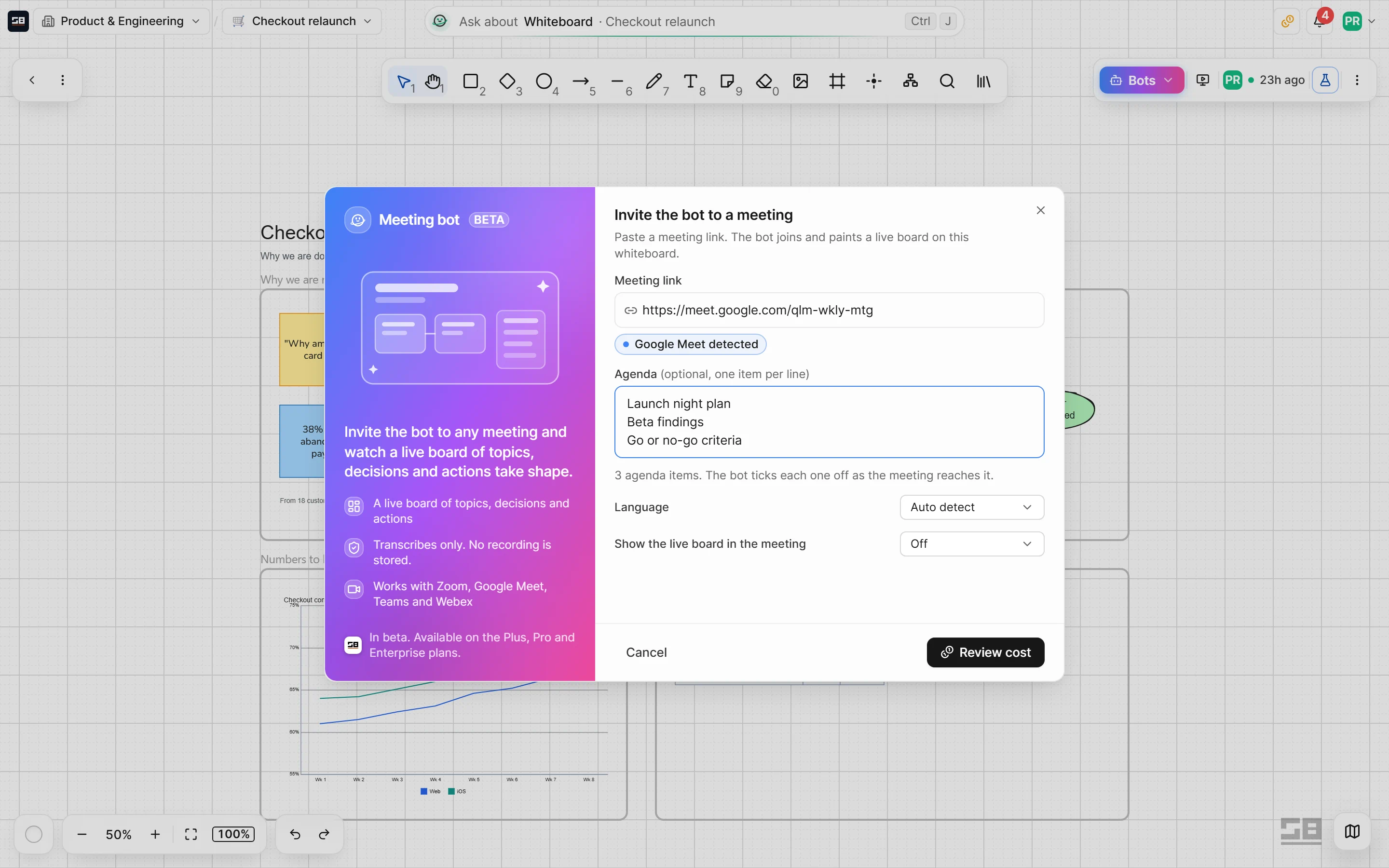The height and width of the screenshot is (868, 1389).
Task: Open the notifications bell
Action: click(1319, 21)
